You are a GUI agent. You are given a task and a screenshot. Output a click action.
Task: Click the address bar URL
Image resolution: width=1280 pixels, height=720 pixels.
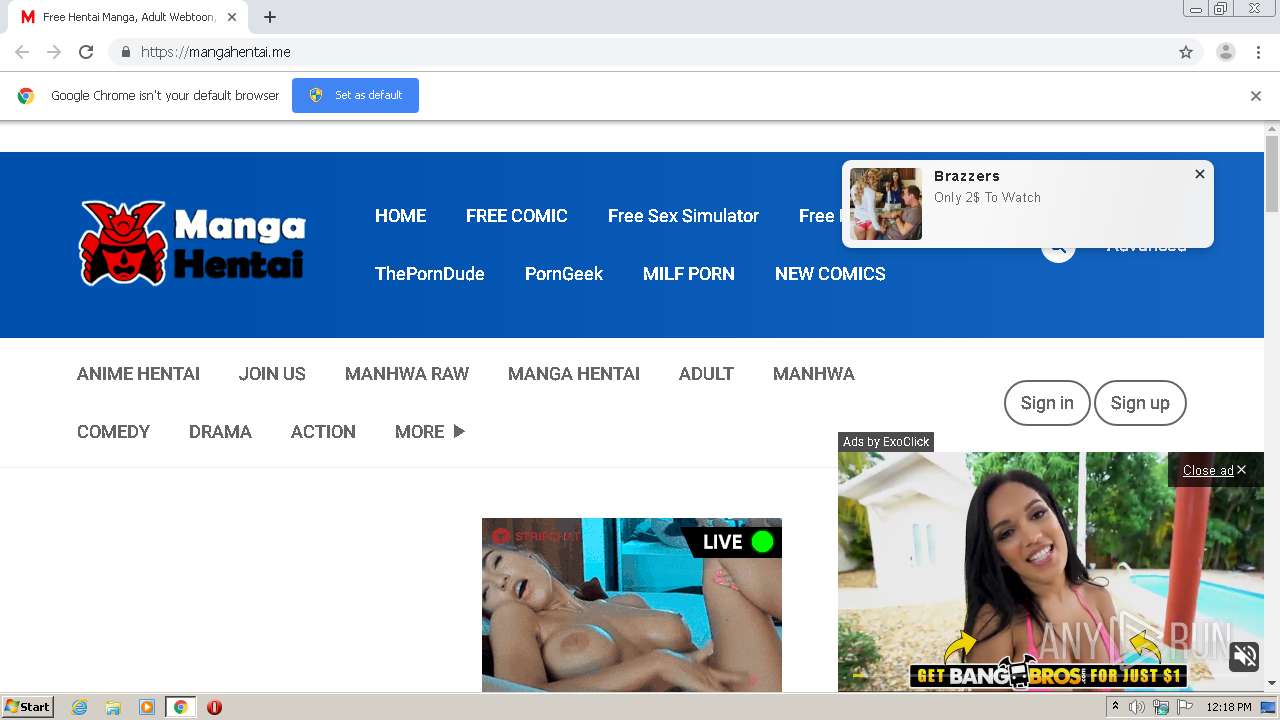pyautogui.click(x=216, y=52)
